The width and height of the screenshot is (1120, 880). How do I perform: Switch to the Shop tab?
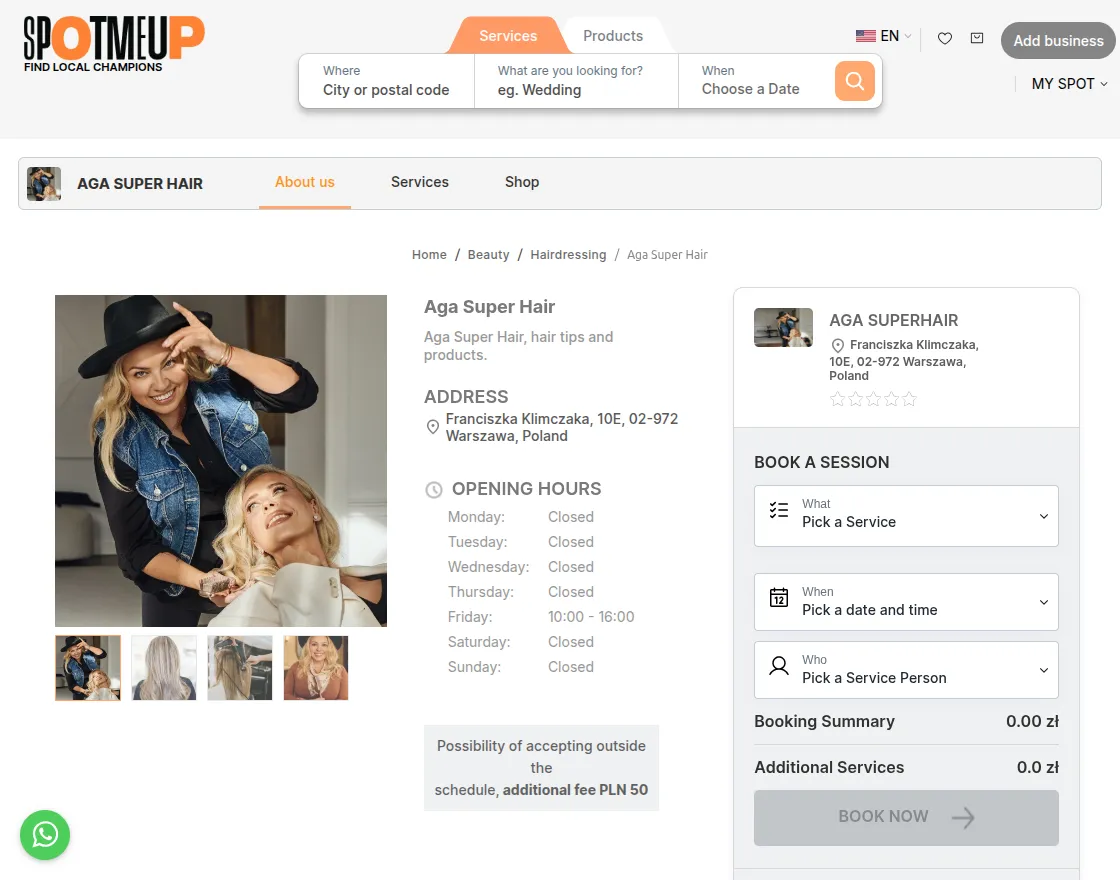click(x=521, y=182)
